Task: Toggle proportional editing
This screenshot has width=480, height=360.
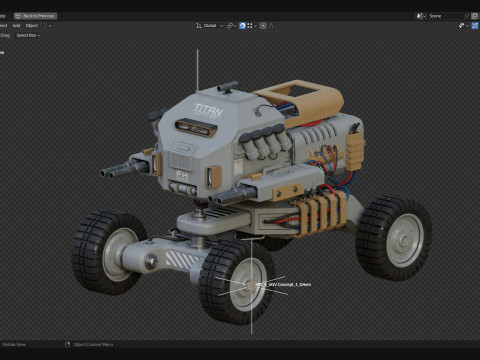Action: click(x=263, y=26)
